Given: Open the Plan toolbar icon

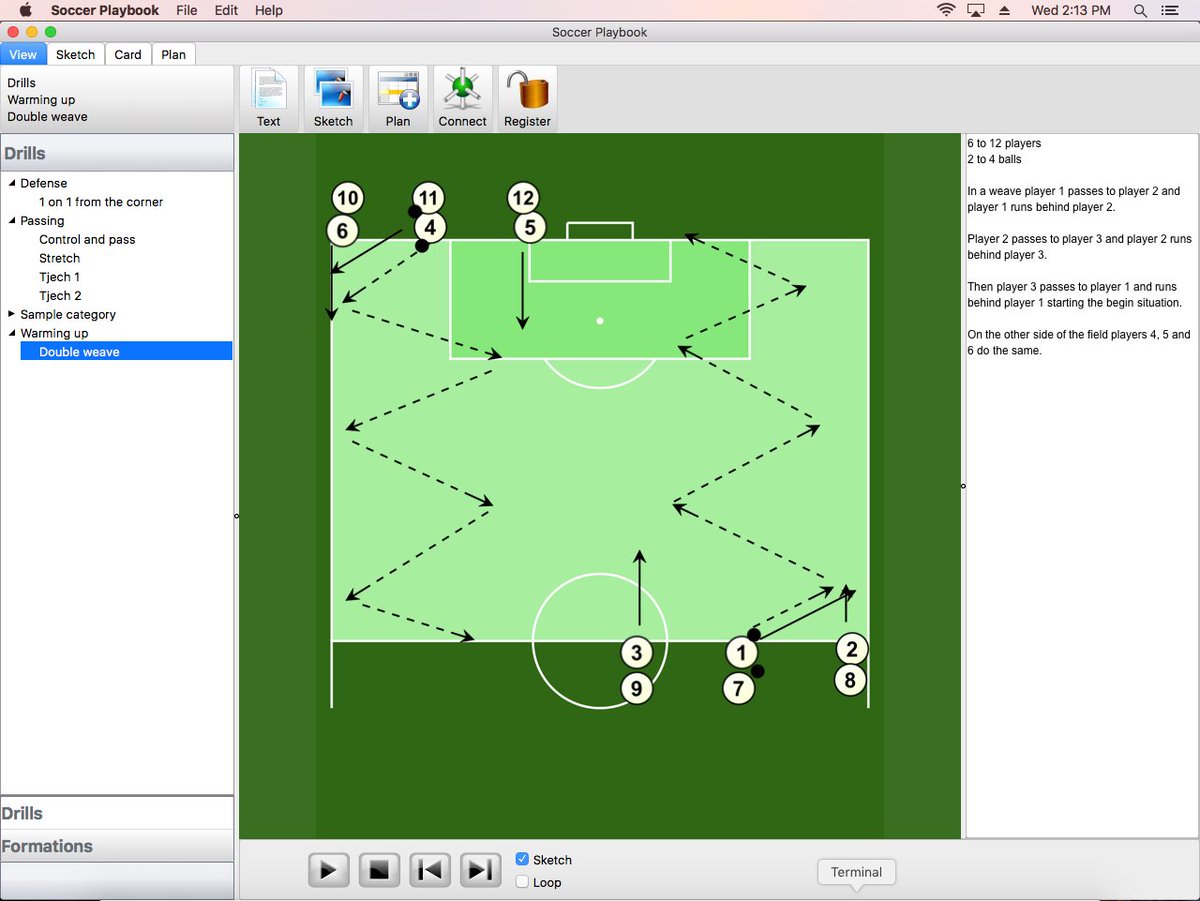Looking at the screenshot, I should coord(398,99).
